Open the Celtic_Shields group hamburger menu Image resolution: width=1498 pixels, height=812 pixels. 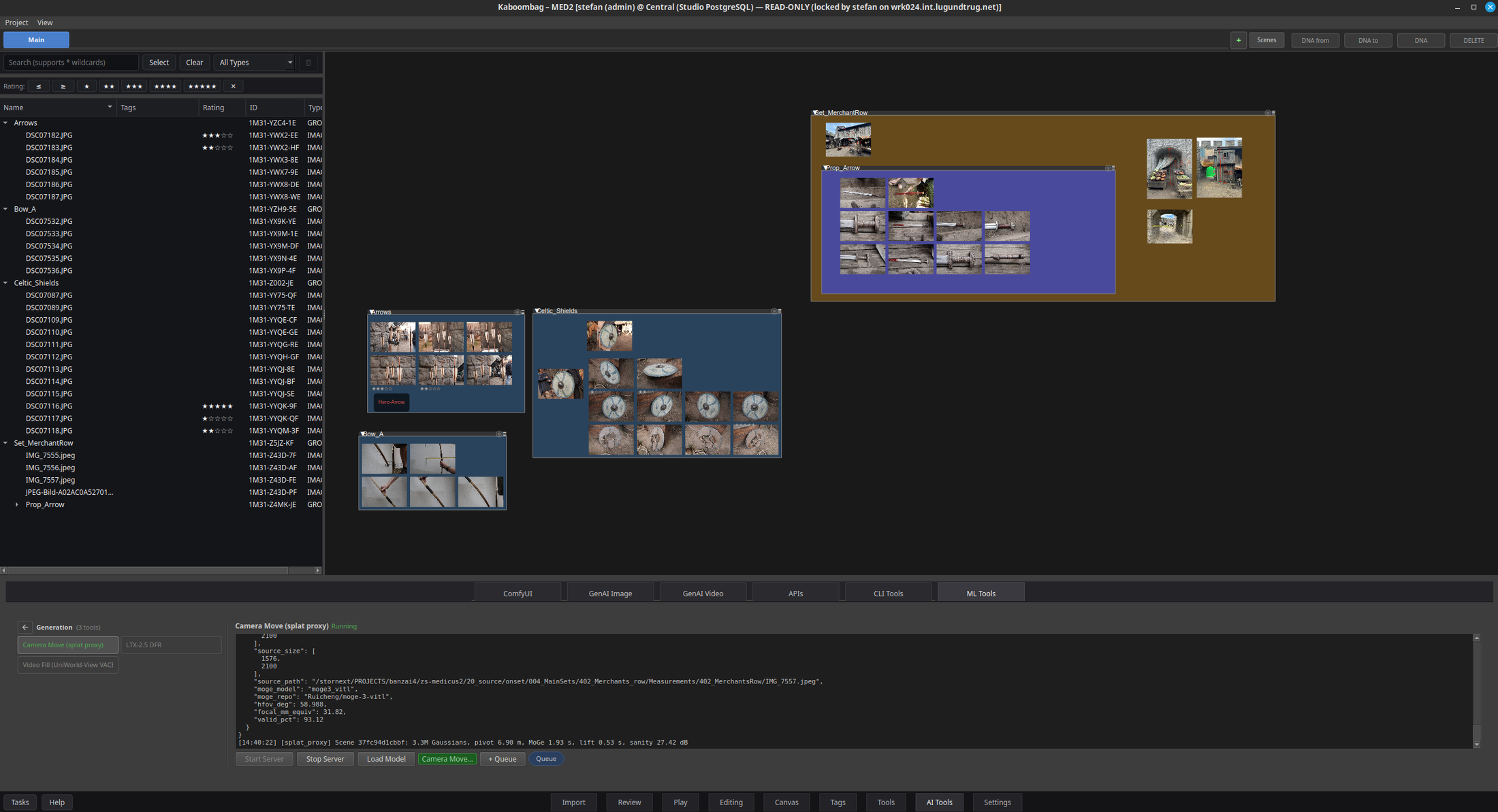[780, 311]
